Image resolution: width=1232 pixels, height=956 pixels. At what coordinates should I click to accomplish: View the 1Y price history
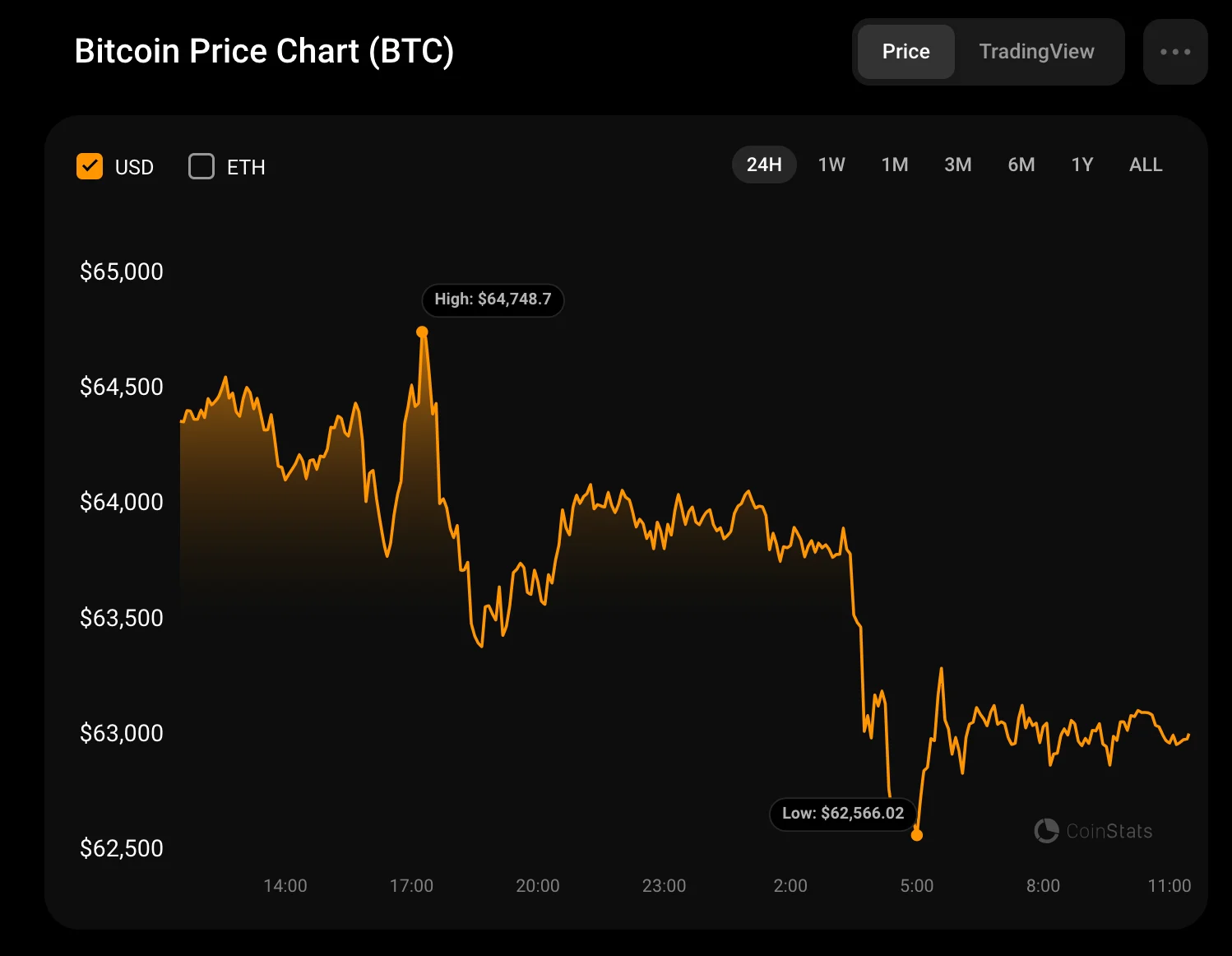[x=1081, y=165]
